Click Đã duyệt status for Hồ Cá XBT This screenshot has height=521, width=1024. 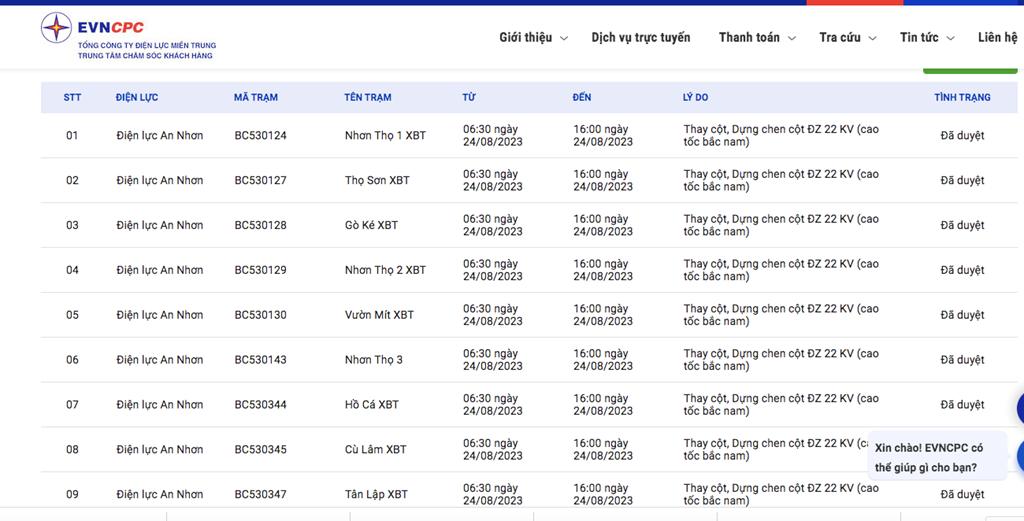(962, 405)
